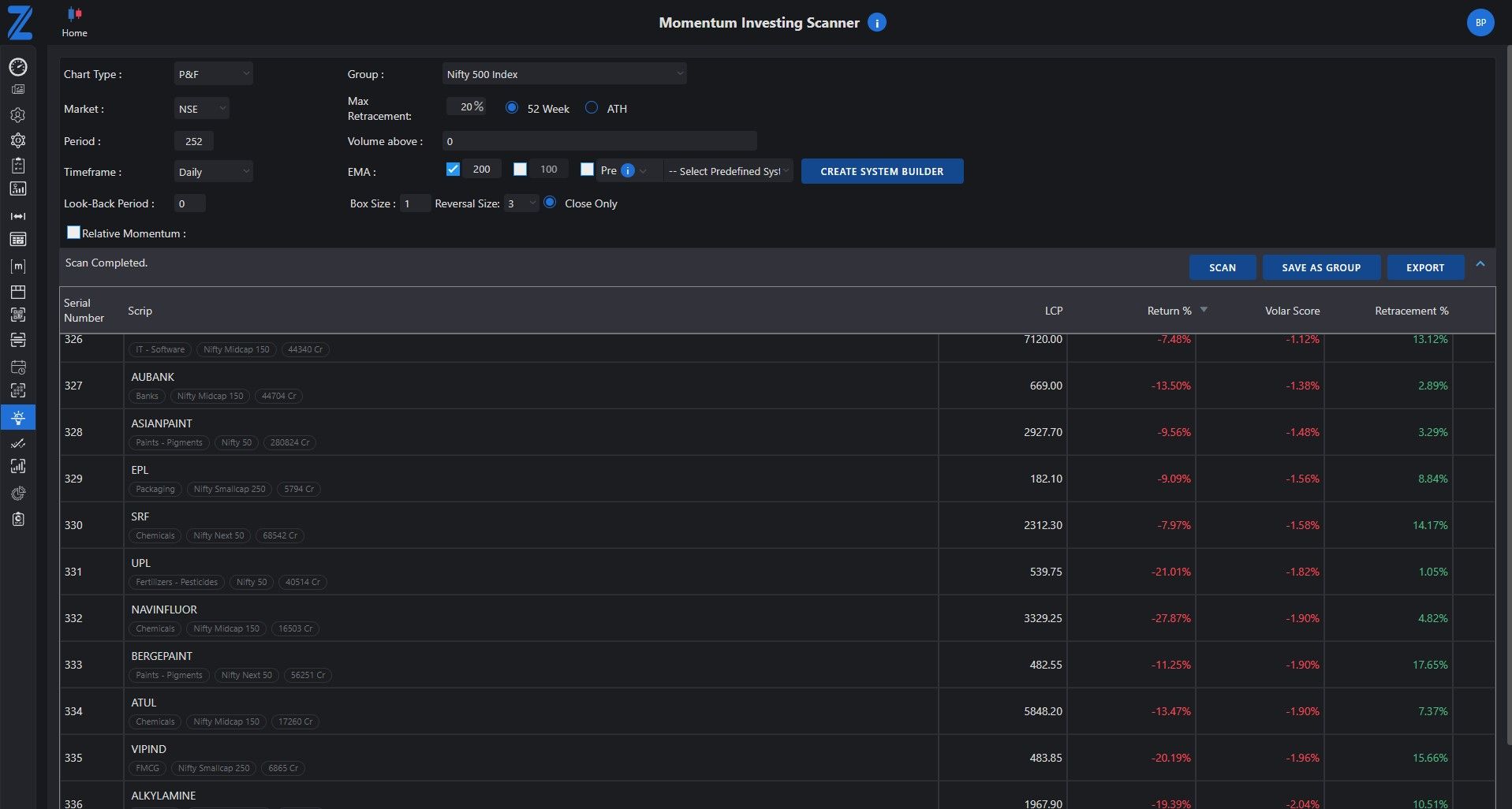Expand the Pre option dropdown arrow

(x=643, y=171)
